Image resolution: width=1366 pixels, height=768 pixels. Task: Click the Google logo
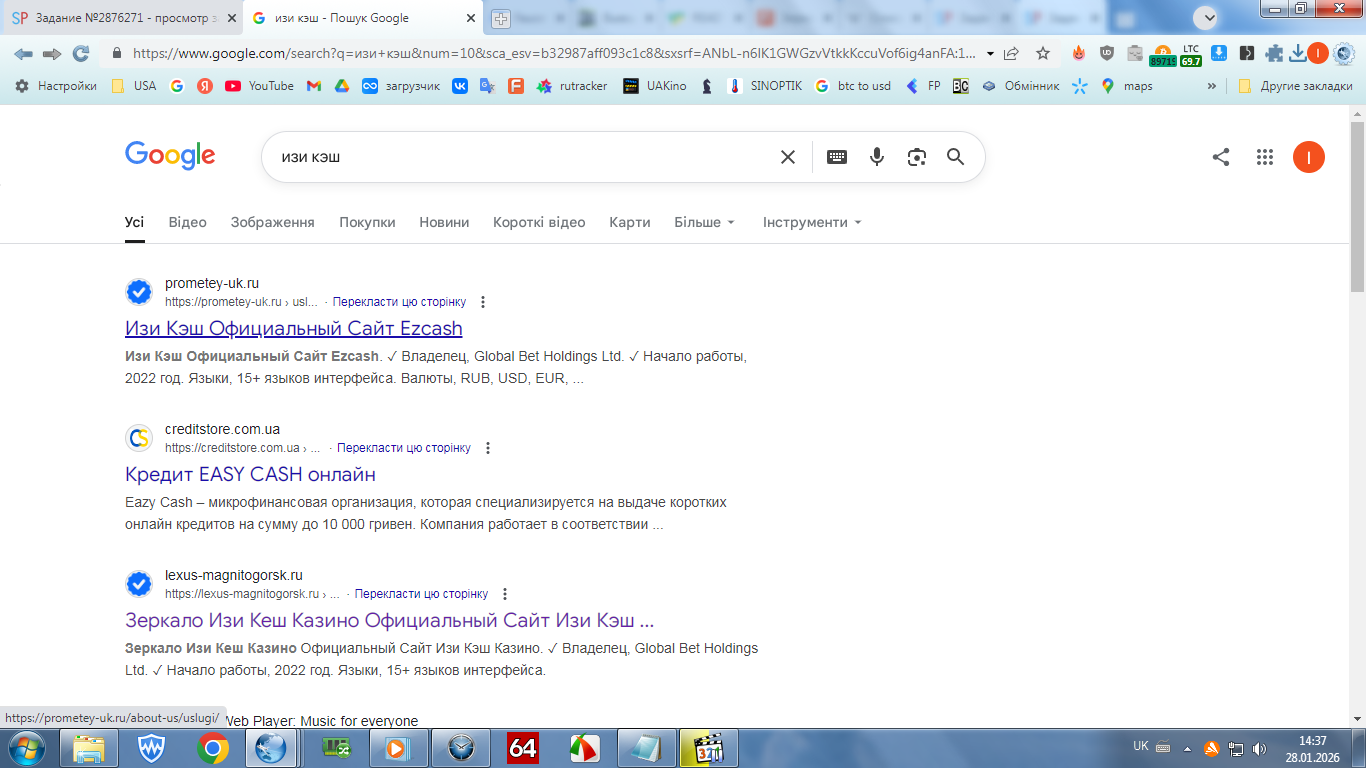coord(170,156)
